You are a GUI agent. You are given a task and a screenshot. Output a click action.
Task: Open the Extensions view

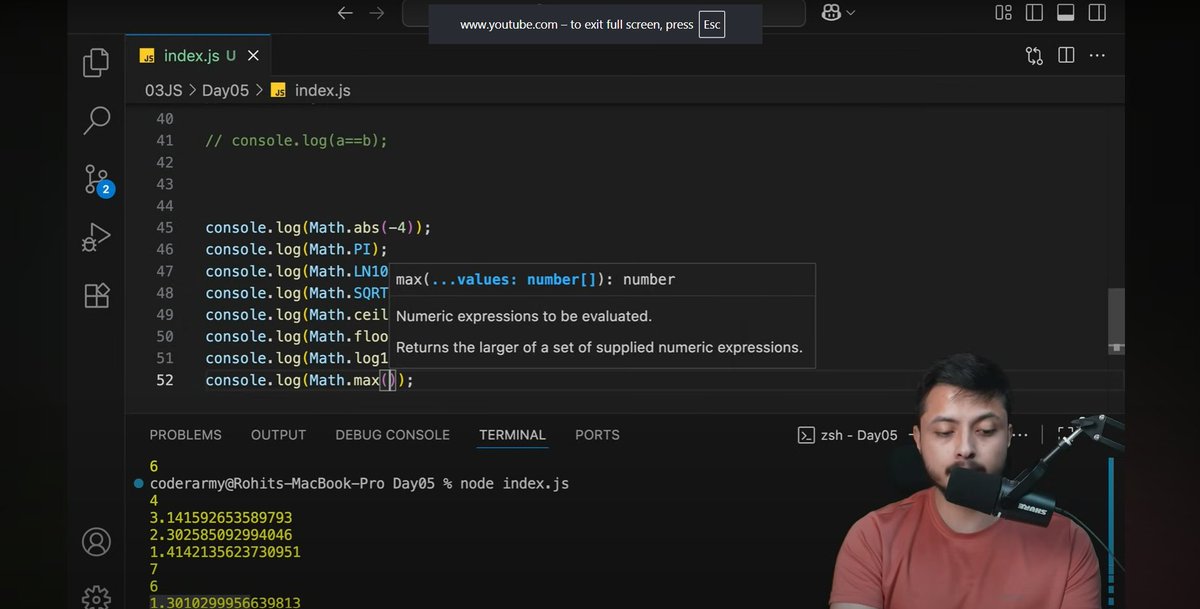(x=96, y=296)
